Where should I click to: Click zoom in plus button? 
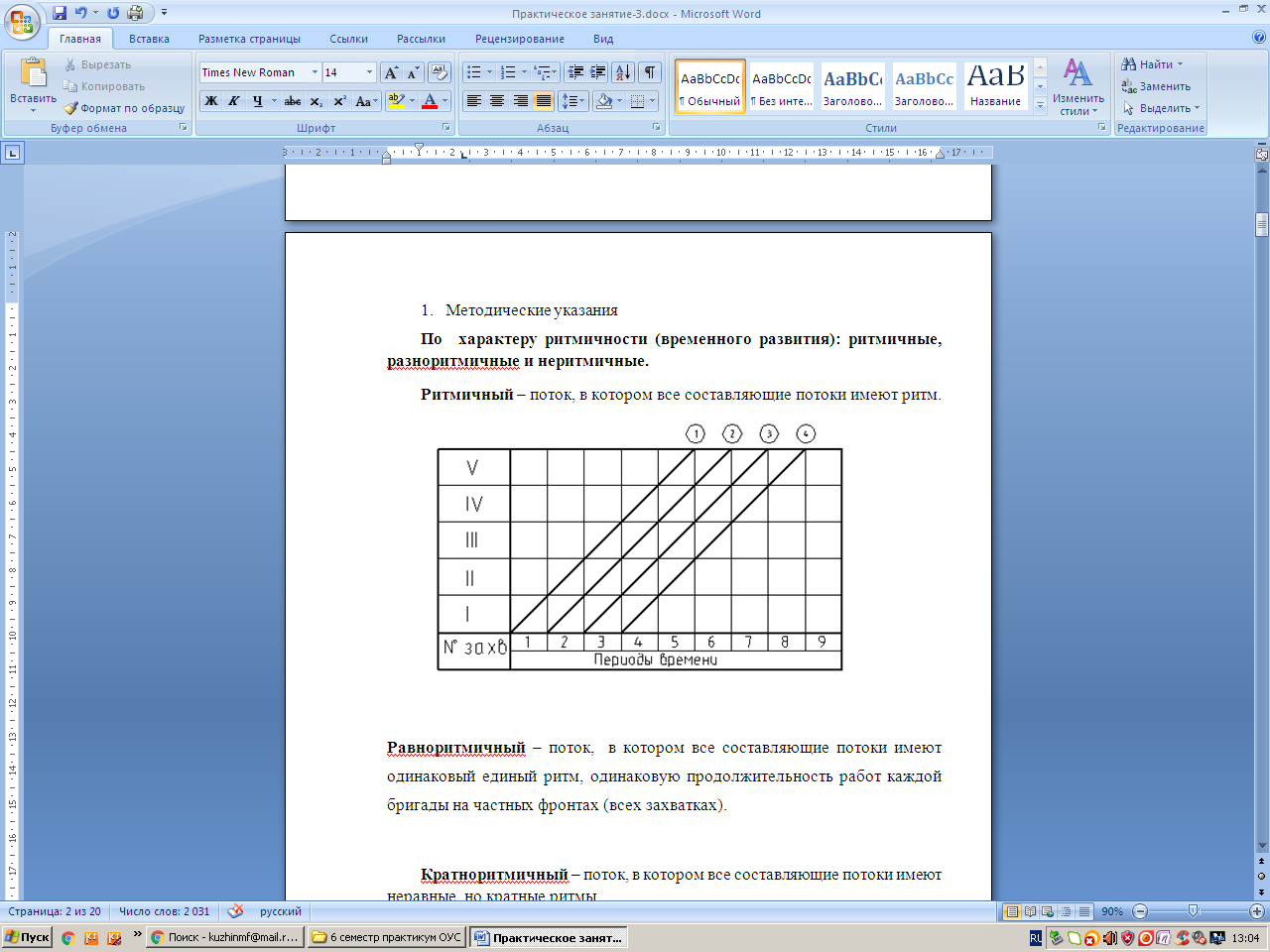tap(1257, 911)
